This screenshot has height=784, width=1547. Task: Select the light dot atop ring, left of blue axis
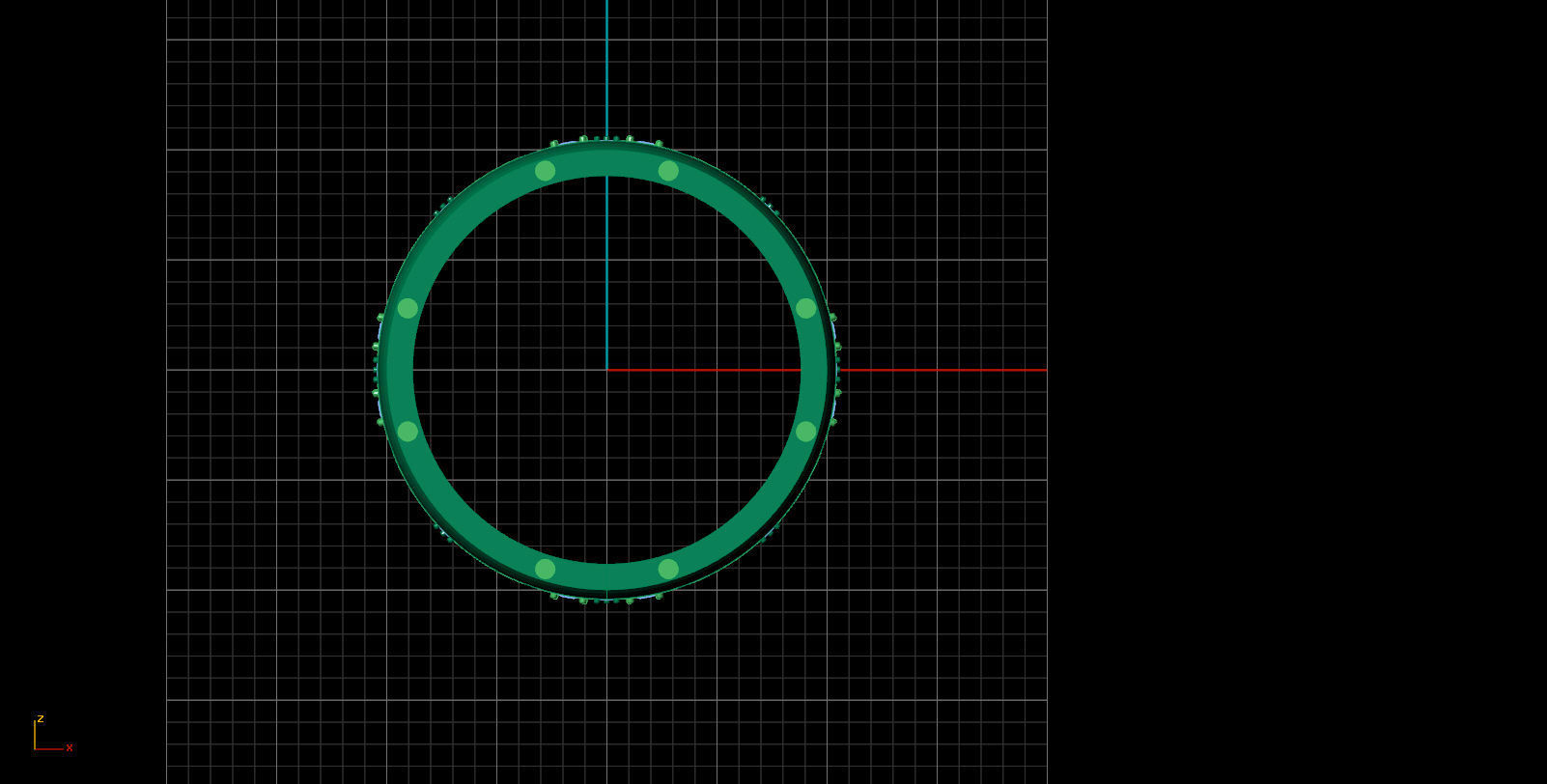point(545,171)
